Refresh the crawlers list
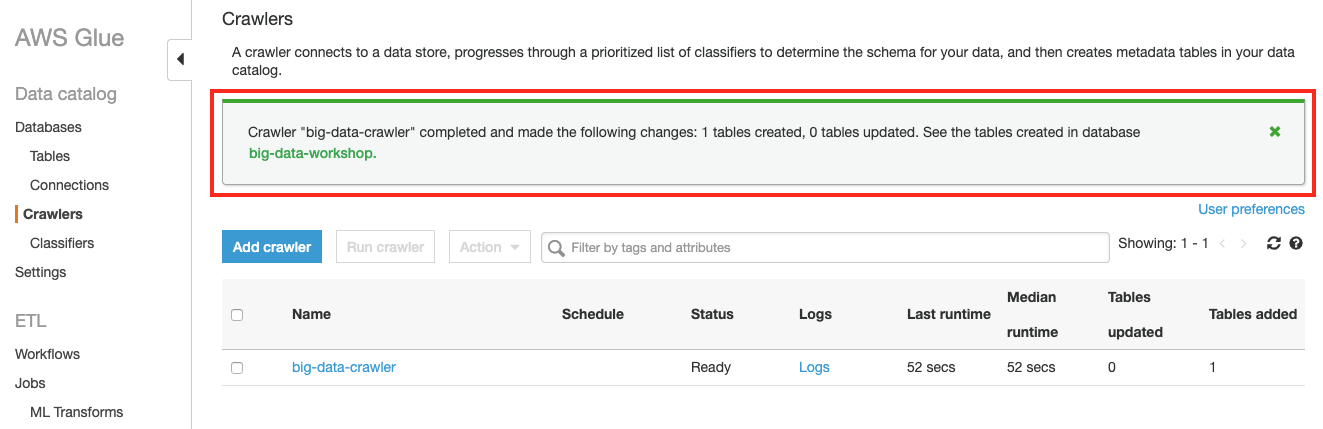 pyautogui.click(x=1274, y=244)
